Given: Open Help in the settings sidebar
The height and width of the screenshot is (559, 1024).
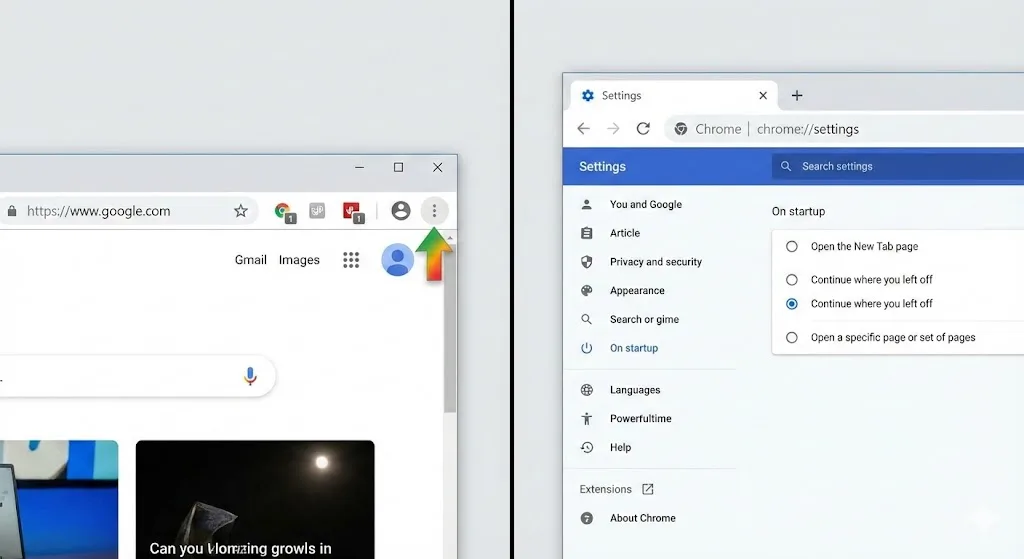Looking at the screenshot, I should 620,447.
